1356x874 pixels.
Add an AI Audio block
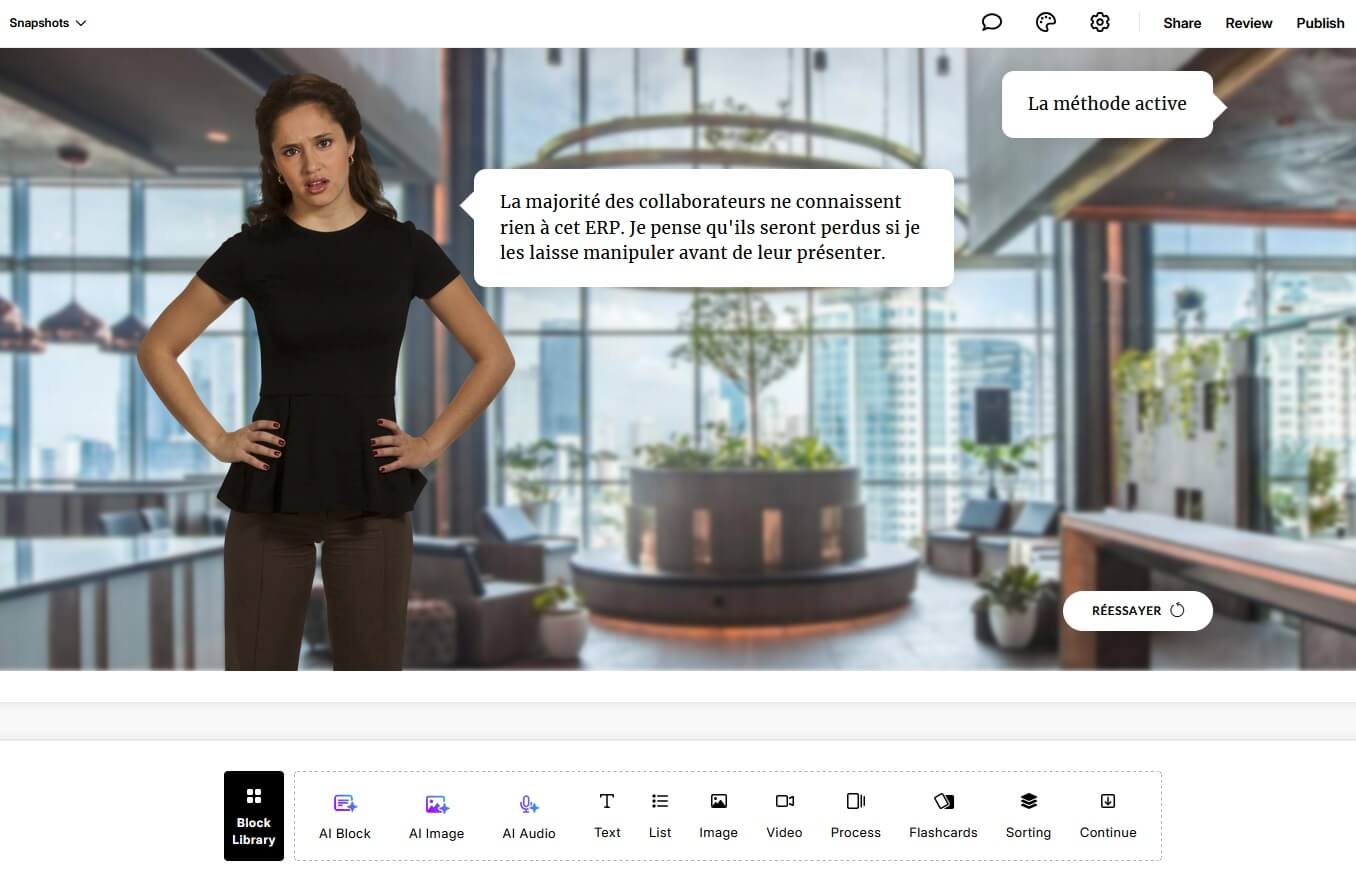[528, 816]
